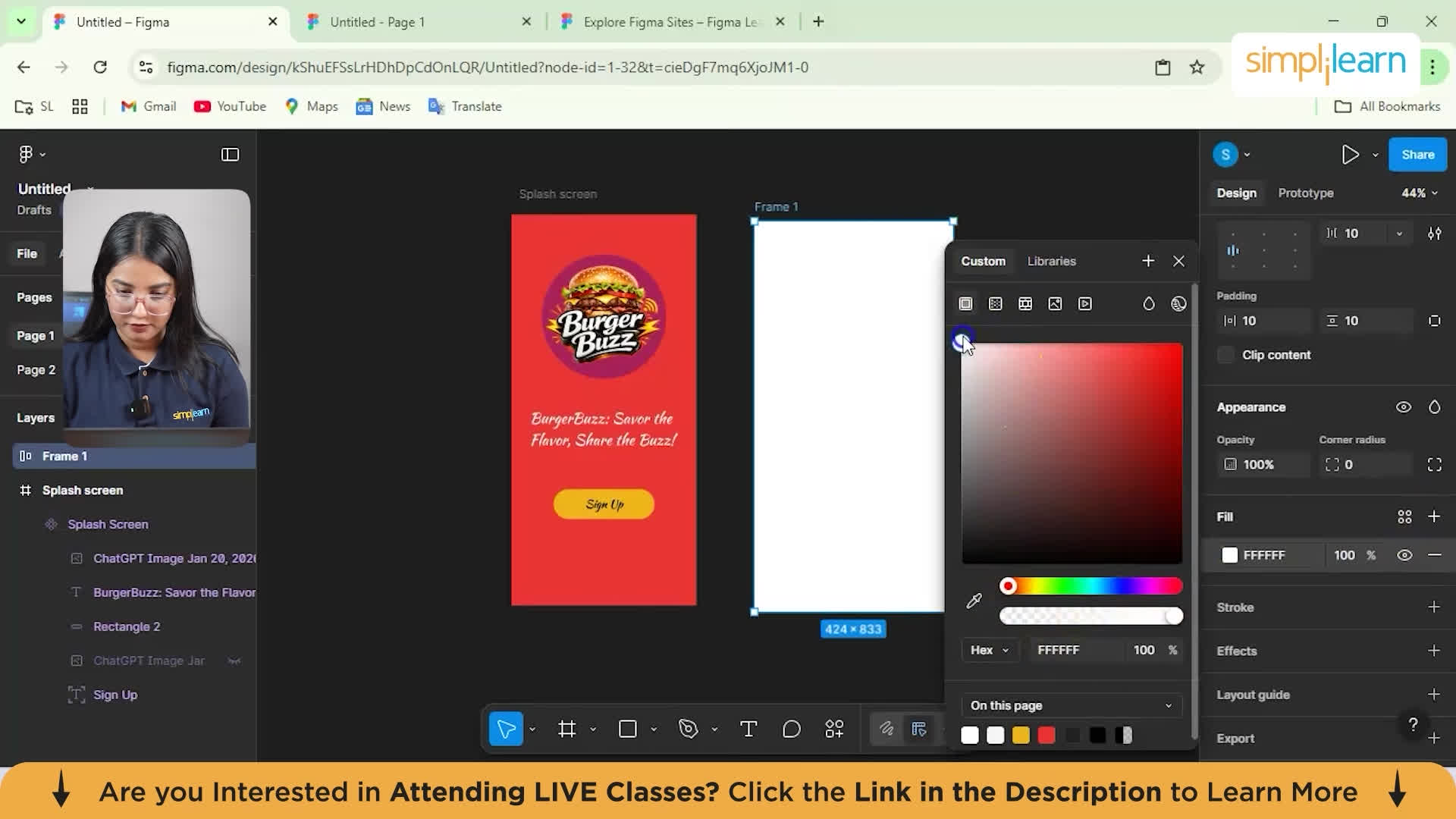The image size is (1456, 819).
Task: Click the blue Share button
Action: point(1417,155)
